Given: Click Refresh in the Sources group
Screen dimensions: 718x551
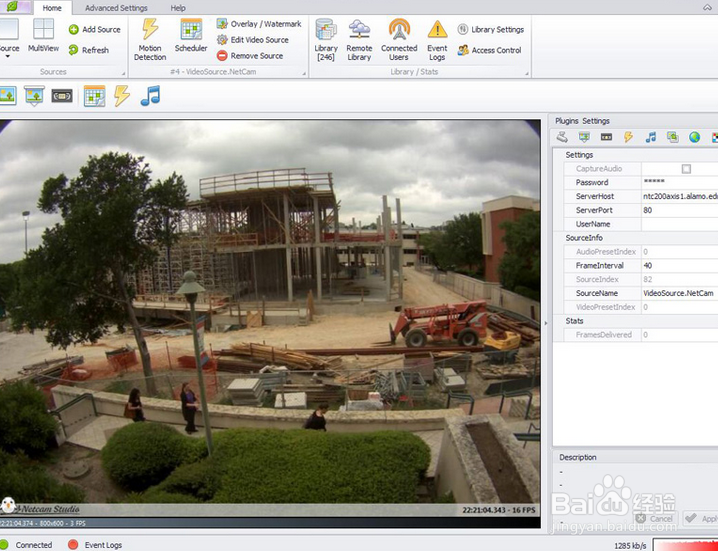Looking at the screenshot, I should pos(89,50).
